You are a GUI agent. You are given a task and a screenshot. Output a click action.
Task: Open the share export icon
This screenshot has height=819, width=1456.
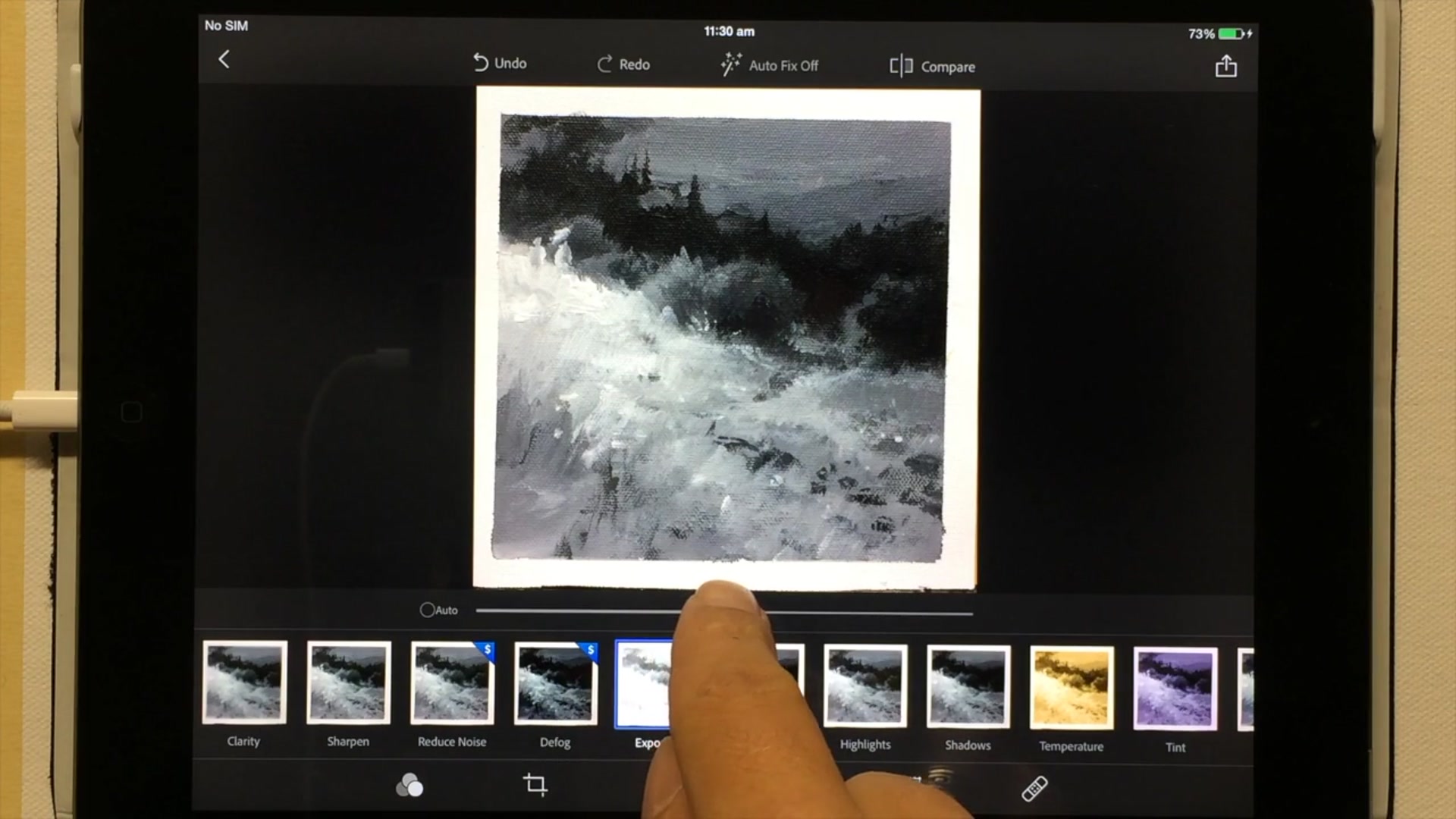1226,67
